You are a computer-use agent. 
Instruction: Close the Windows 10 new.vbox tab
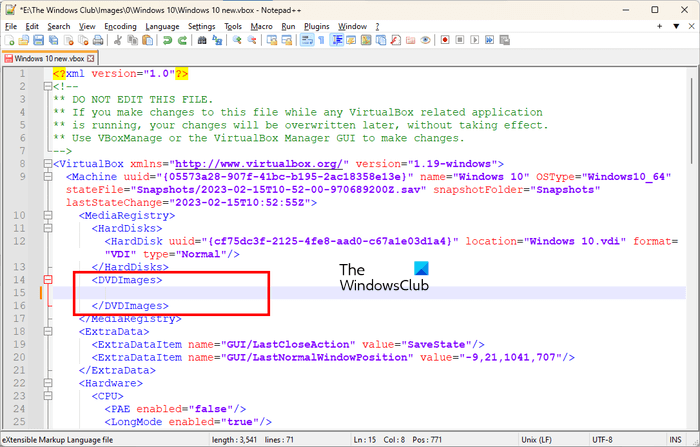click(x=92, y=59)
